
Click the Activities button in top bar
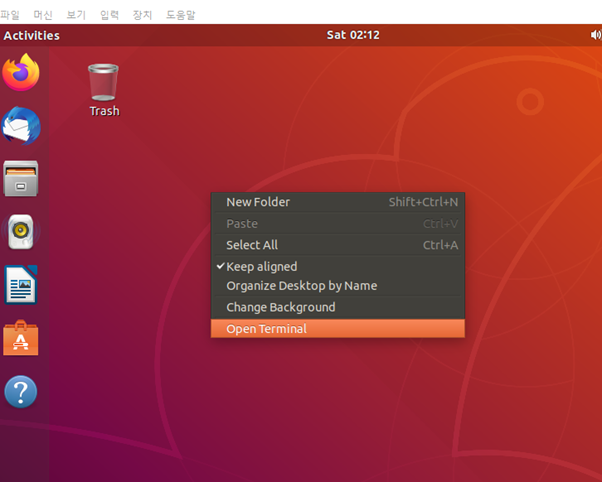click(x=31, y=35)
